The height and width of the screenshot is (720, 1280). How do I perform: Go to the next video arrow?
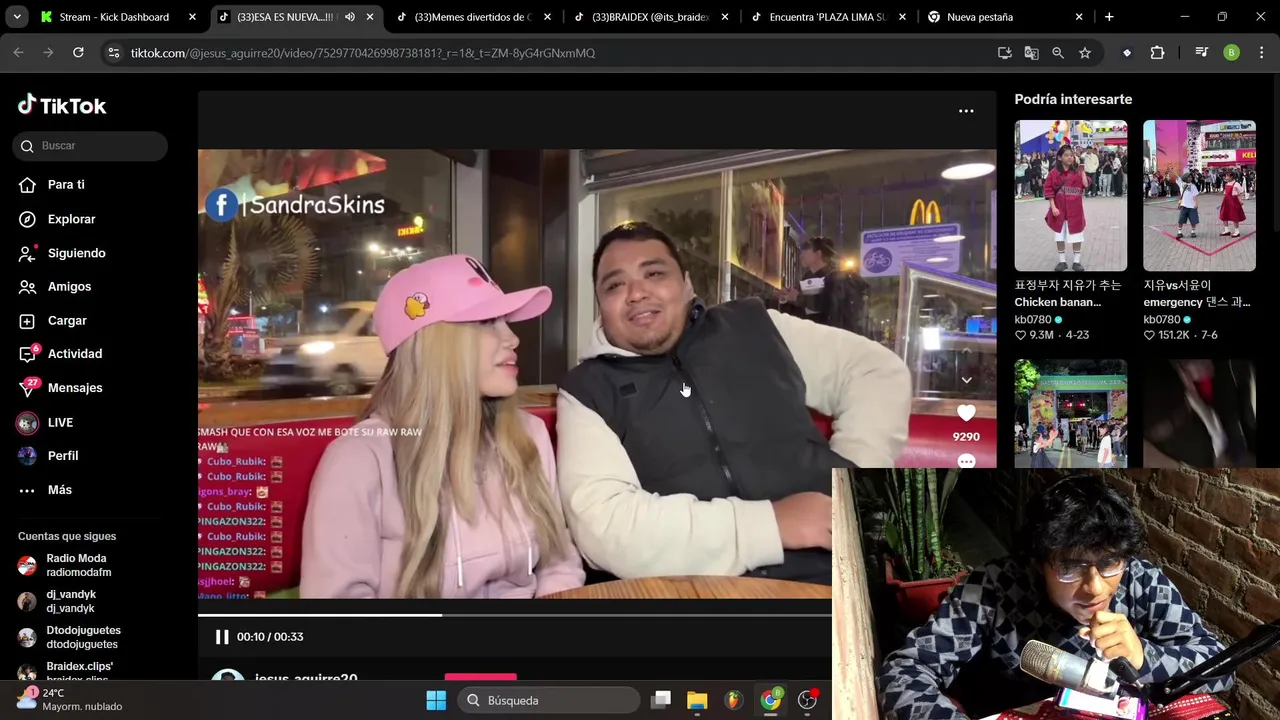(966, 380)
